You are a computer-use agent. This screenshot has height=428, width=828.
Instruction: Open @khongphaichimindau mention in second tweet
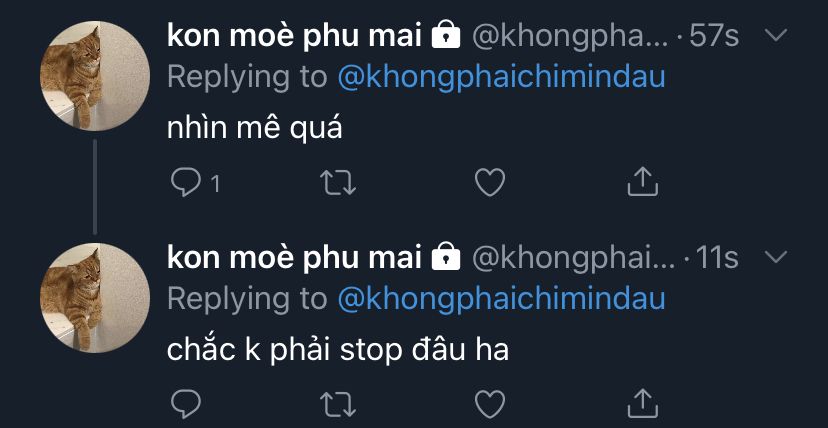(x=501, y=300)
